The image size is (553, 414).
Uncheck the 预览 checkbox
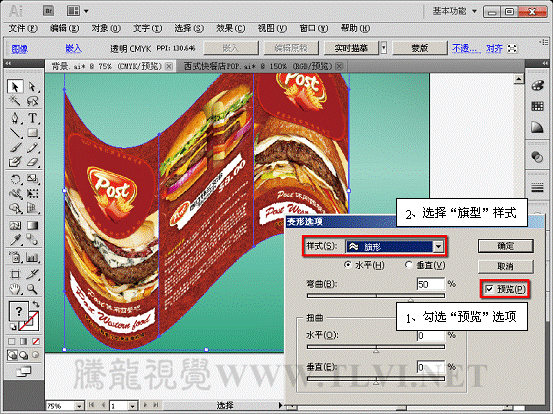pyautogui.click(x=489, y=289)
